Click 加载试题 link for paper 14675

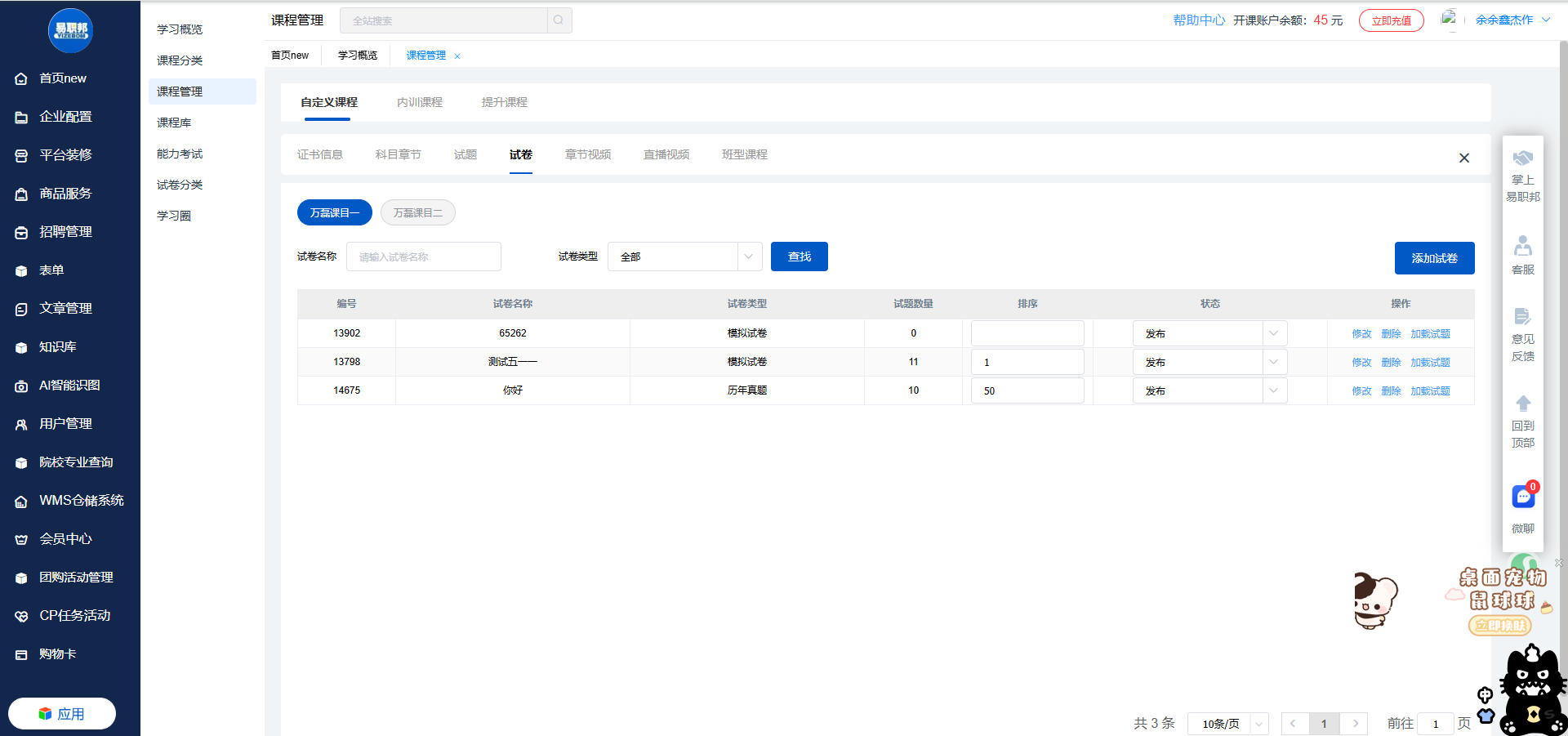(x=1430, y=391)
